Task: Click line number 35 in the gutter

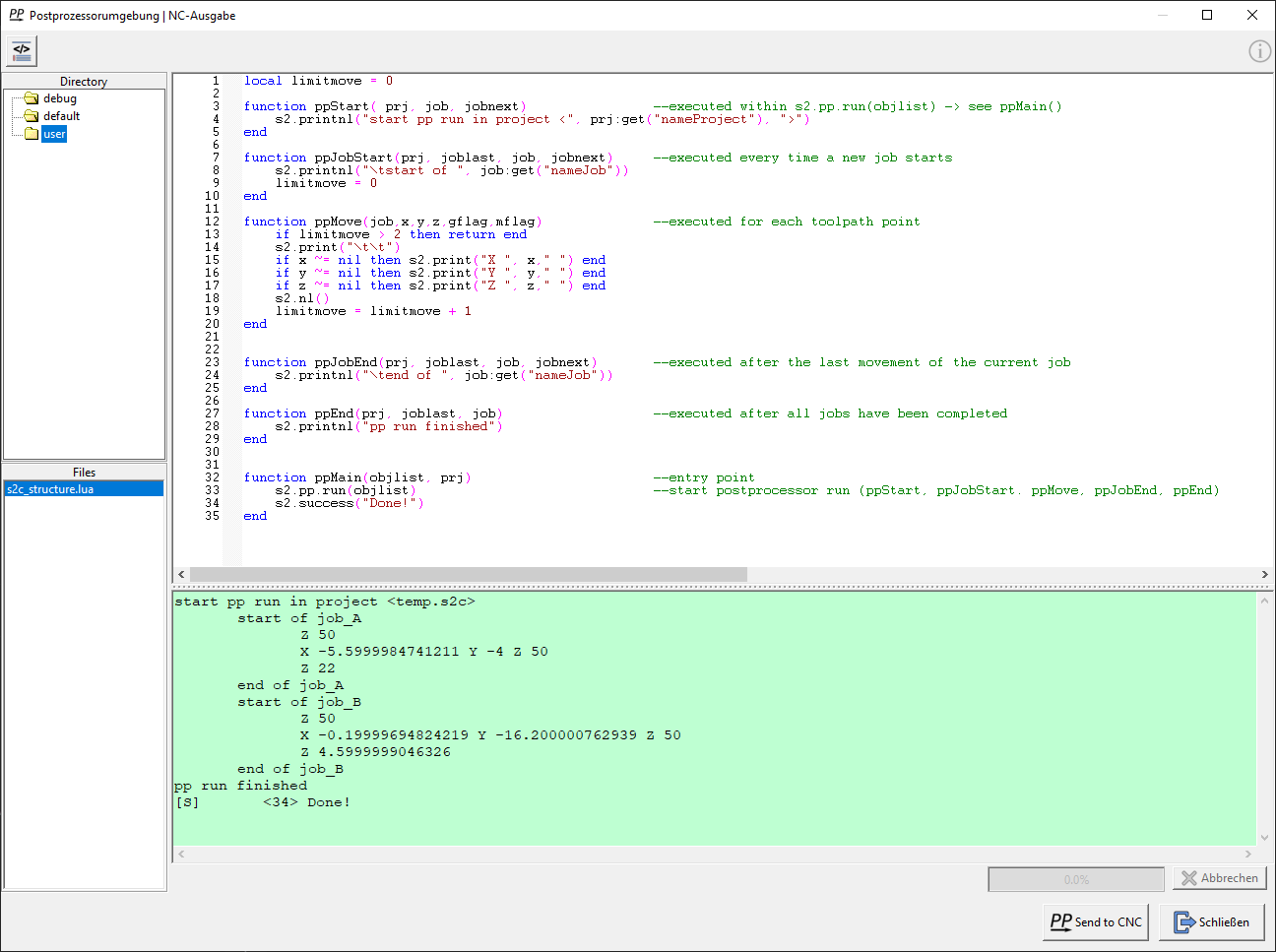Action: click(212, 516)
